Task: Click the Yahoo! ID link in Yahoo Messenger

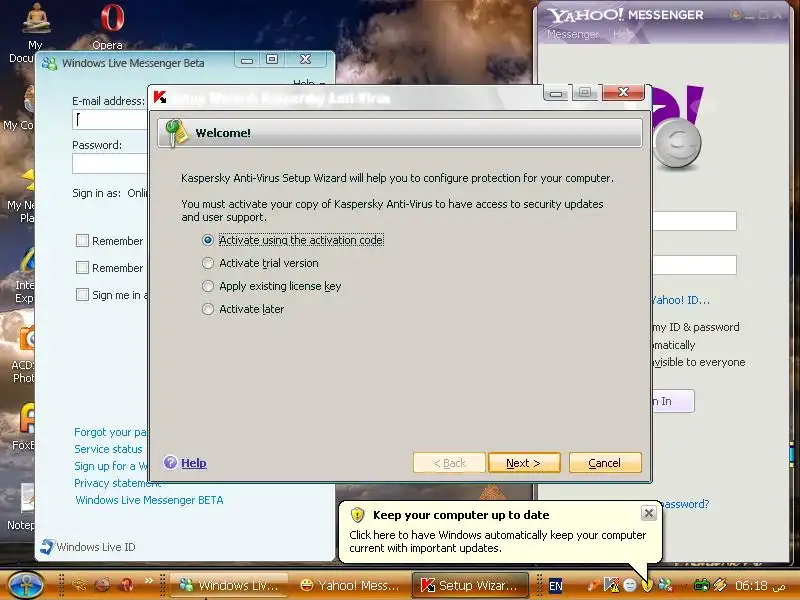Action: click(x=681, y=300)
